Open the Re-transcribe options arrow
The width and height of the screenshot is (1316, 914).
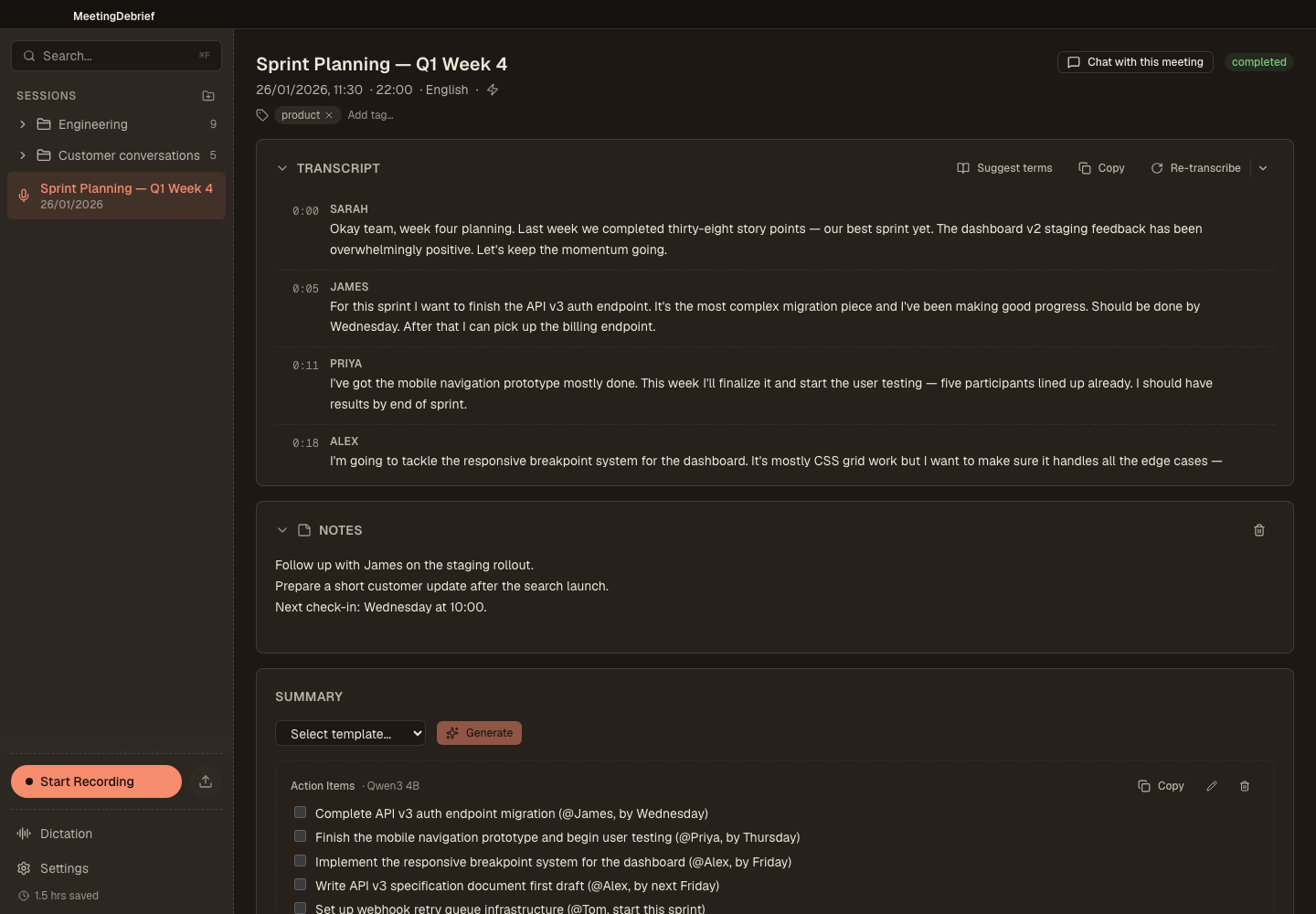click(x=1263, y=168)
